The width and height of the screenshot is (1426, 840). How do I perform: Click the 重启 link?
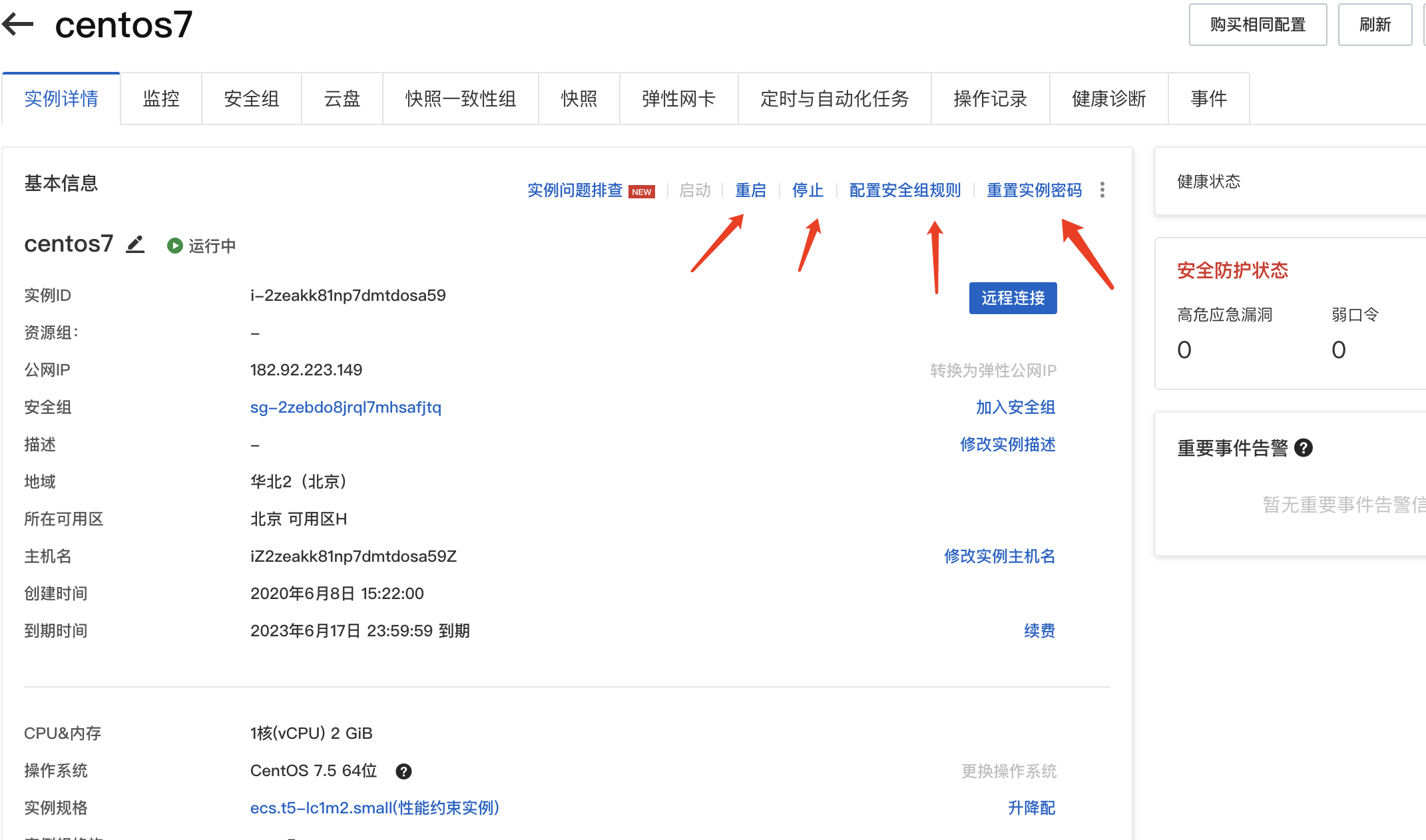coord(750,190)
